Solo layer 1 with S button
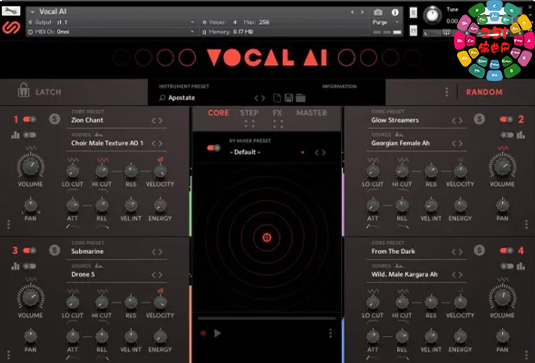The image size is (535, 363). pos(54,119)
